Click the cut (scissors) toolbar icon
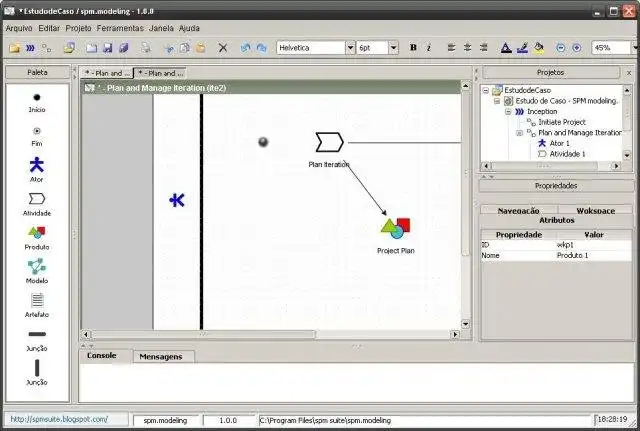This screenshot has height=431, width=640. click(x=169, y=48)
